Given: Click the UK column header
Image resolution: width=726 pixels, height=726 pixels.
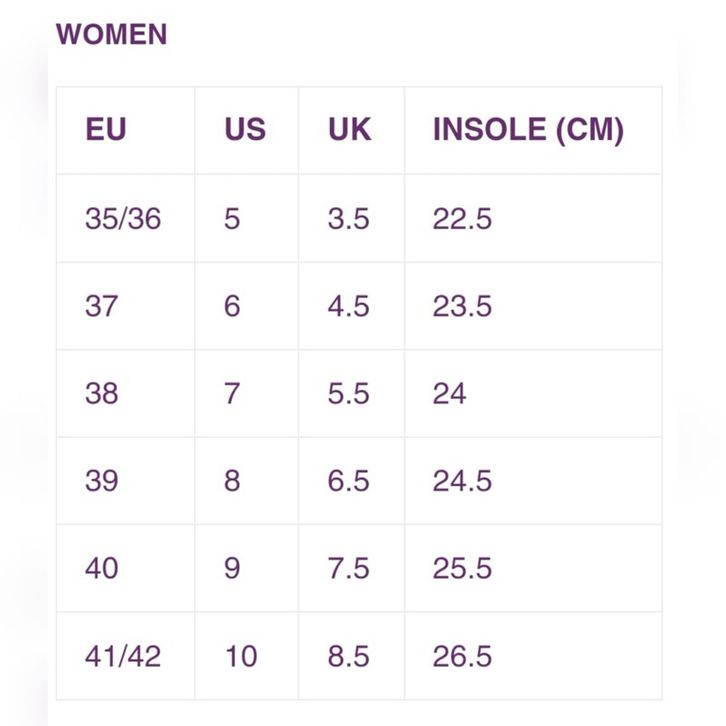Looking at the screenshot, I should (x=349, y=130).
